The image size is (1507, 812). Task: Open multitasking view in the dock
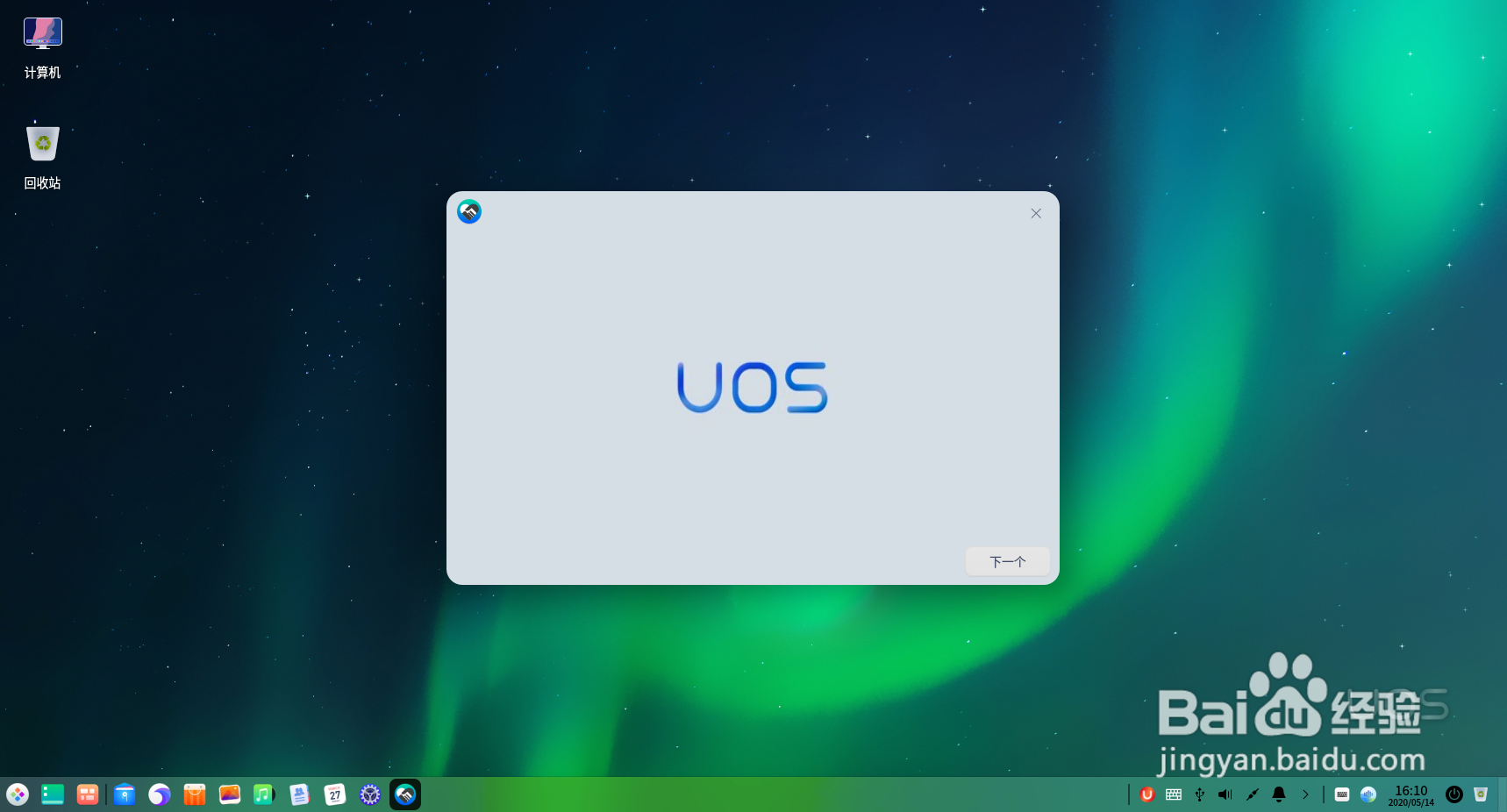click(88, 794)
